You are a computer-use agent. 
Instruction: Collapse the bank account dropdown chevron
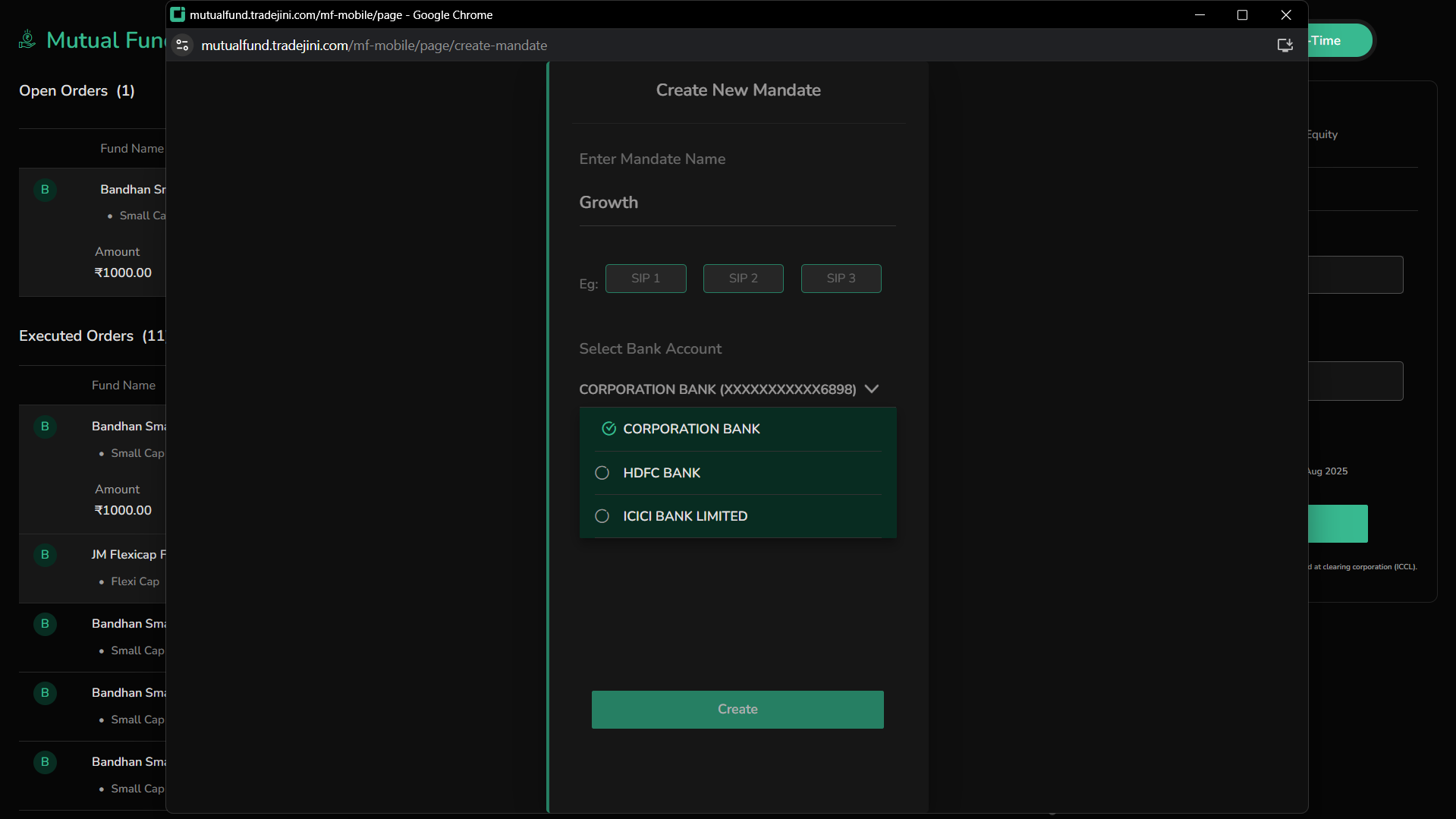point(872,389)
